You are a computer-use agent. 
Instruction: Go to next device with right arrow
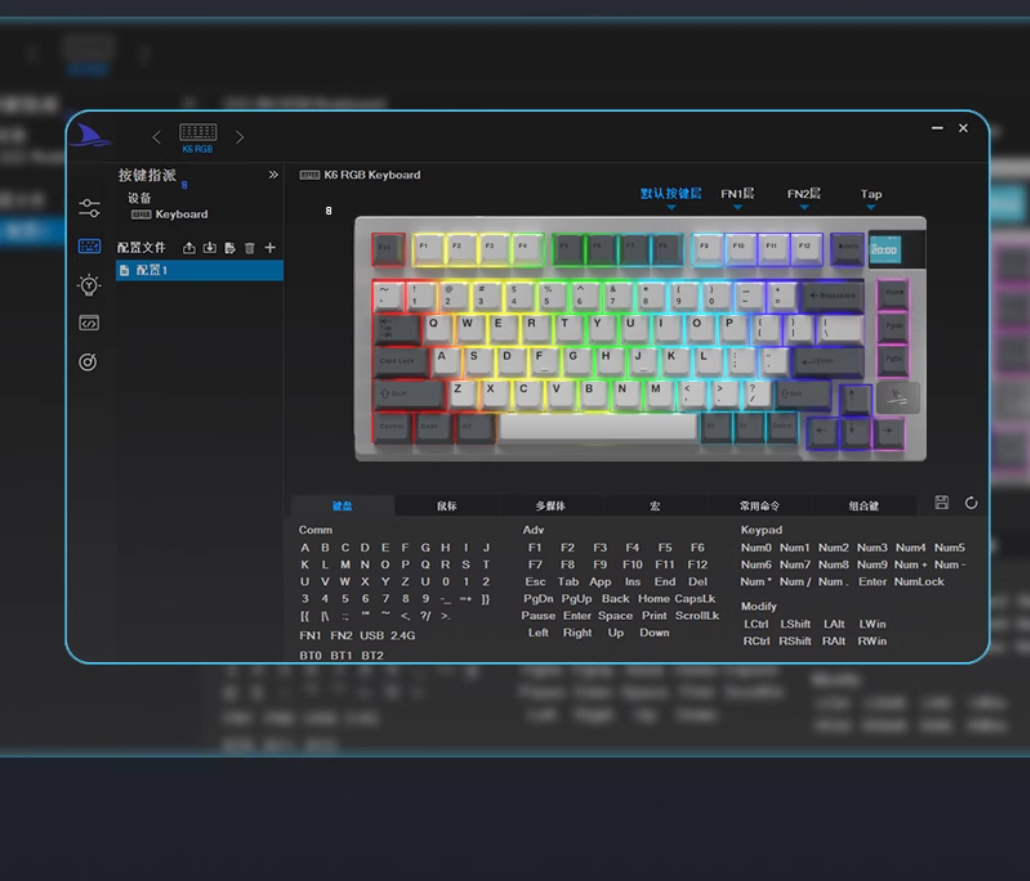tap(240, 137)
